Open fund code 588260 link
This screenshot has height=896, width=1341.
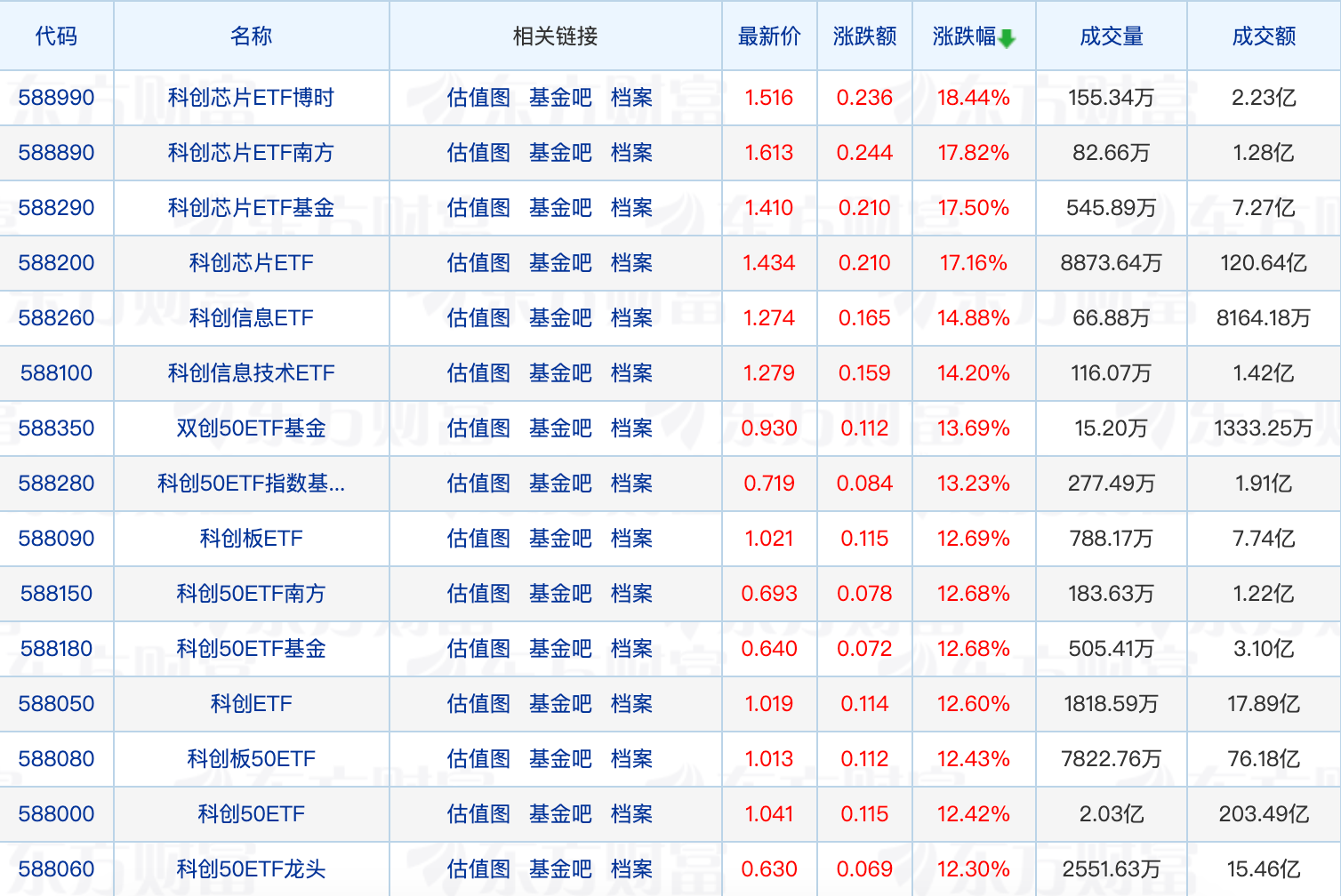click(x=56, y=318)
